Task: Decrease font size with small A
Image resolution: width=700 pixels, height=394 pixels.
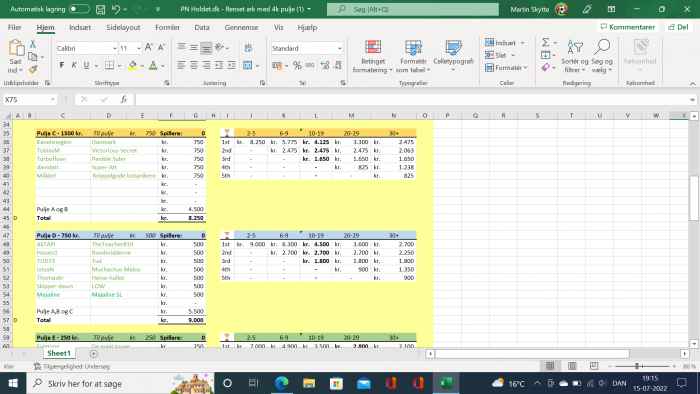Action: [162, 48]
